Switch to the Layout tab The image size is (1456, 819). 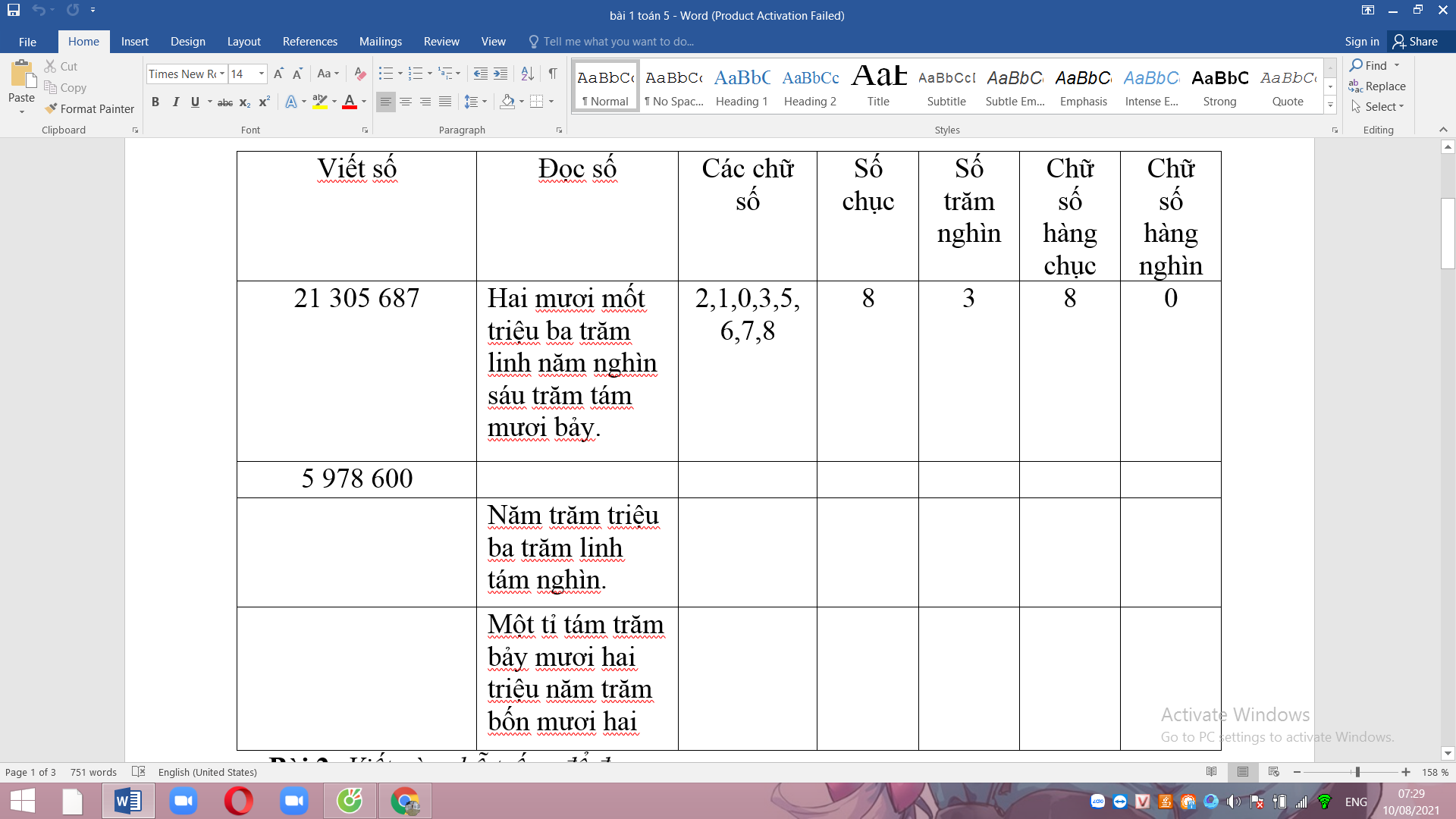tap(243, 42)
